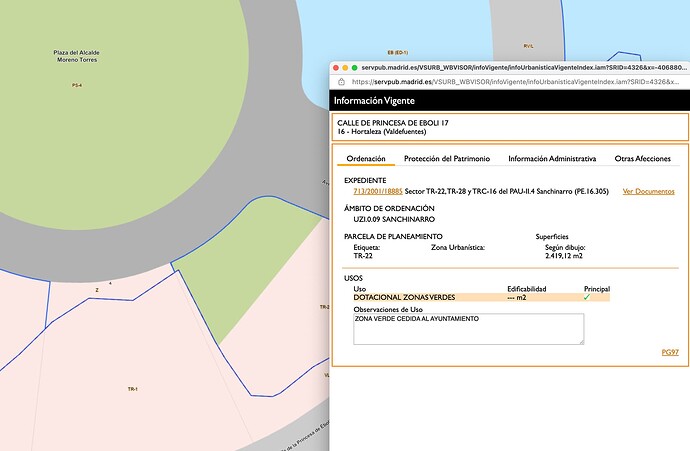The image size is (690, 451).
Task: Click the EB (ED-1) map label
Action: pos(397,52)
